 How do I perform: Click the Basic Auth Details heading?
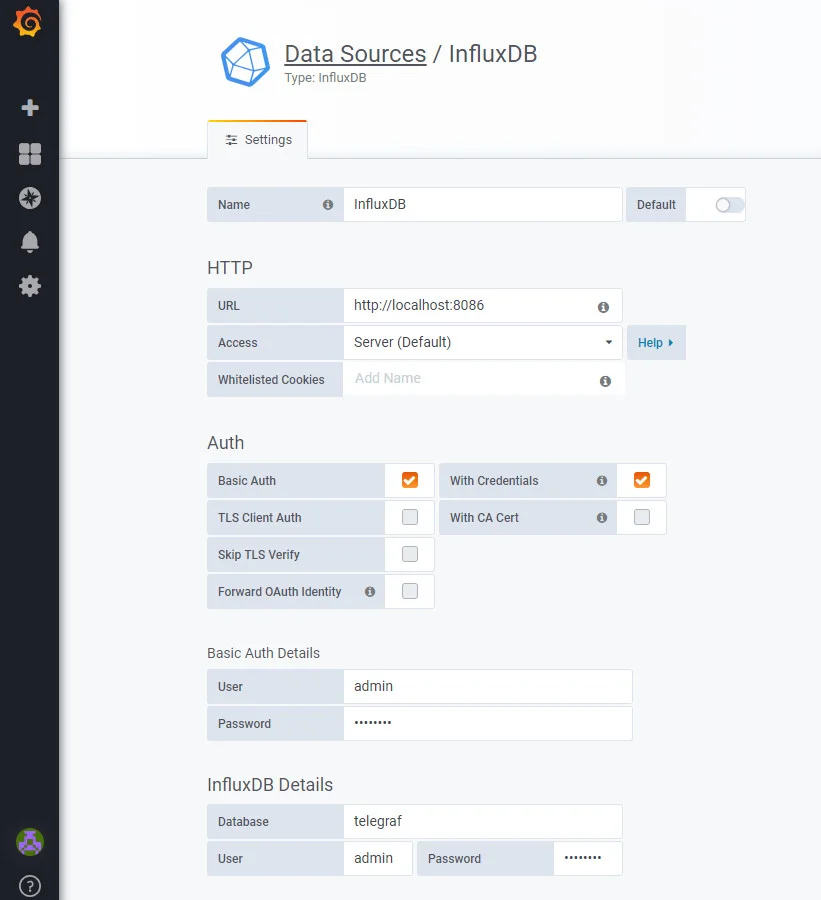[x=264, y=653]
